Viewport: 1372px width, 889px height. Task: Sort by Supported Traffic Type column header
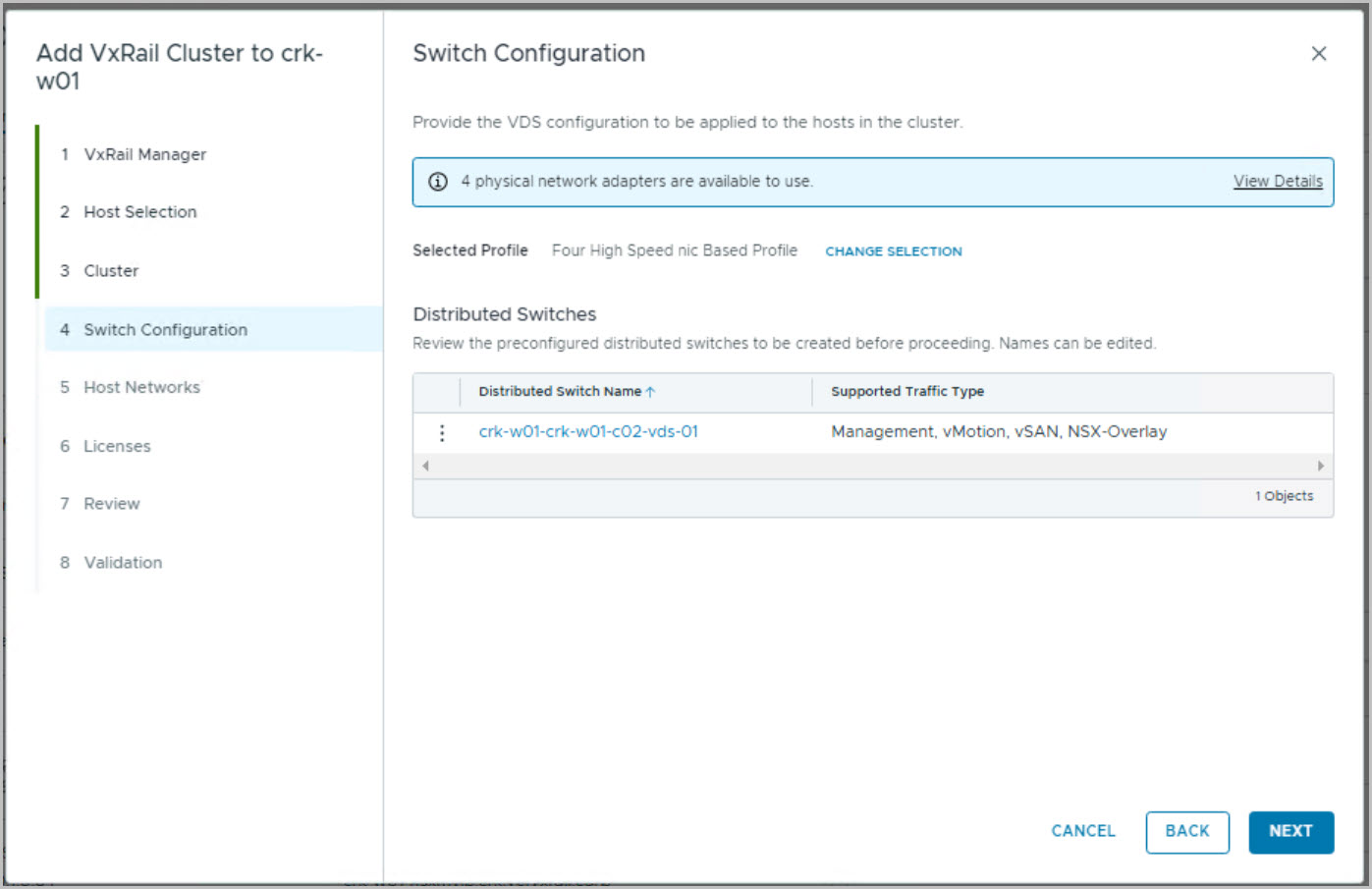[x=906, y=392]
